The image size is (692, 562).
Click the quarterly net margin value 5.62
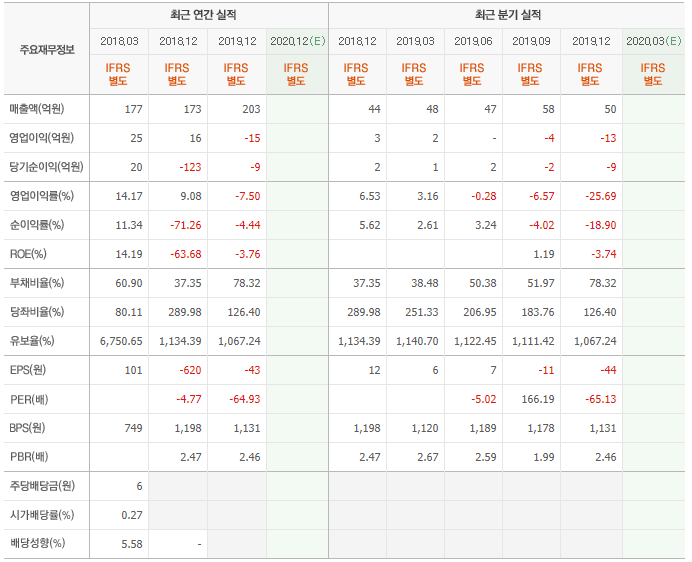370,225
